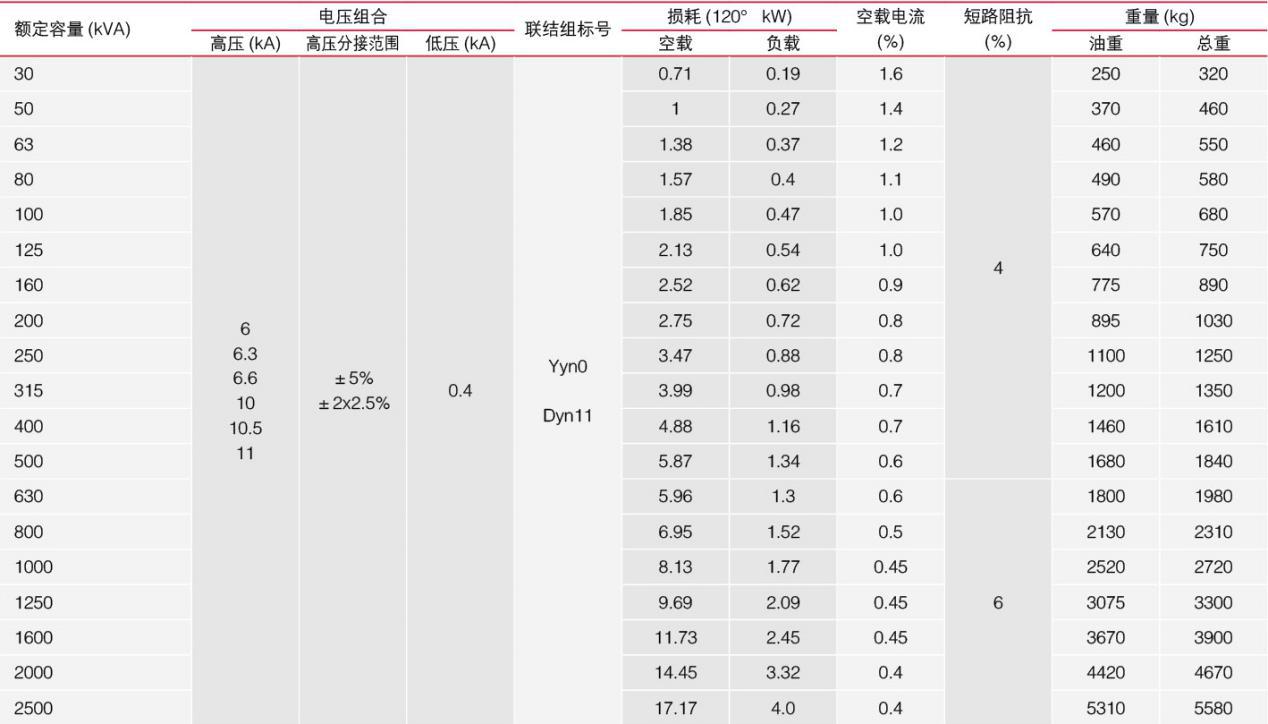Click oil weight 2130
This screenshot has width=1268, height=724.
(1105, 531)
